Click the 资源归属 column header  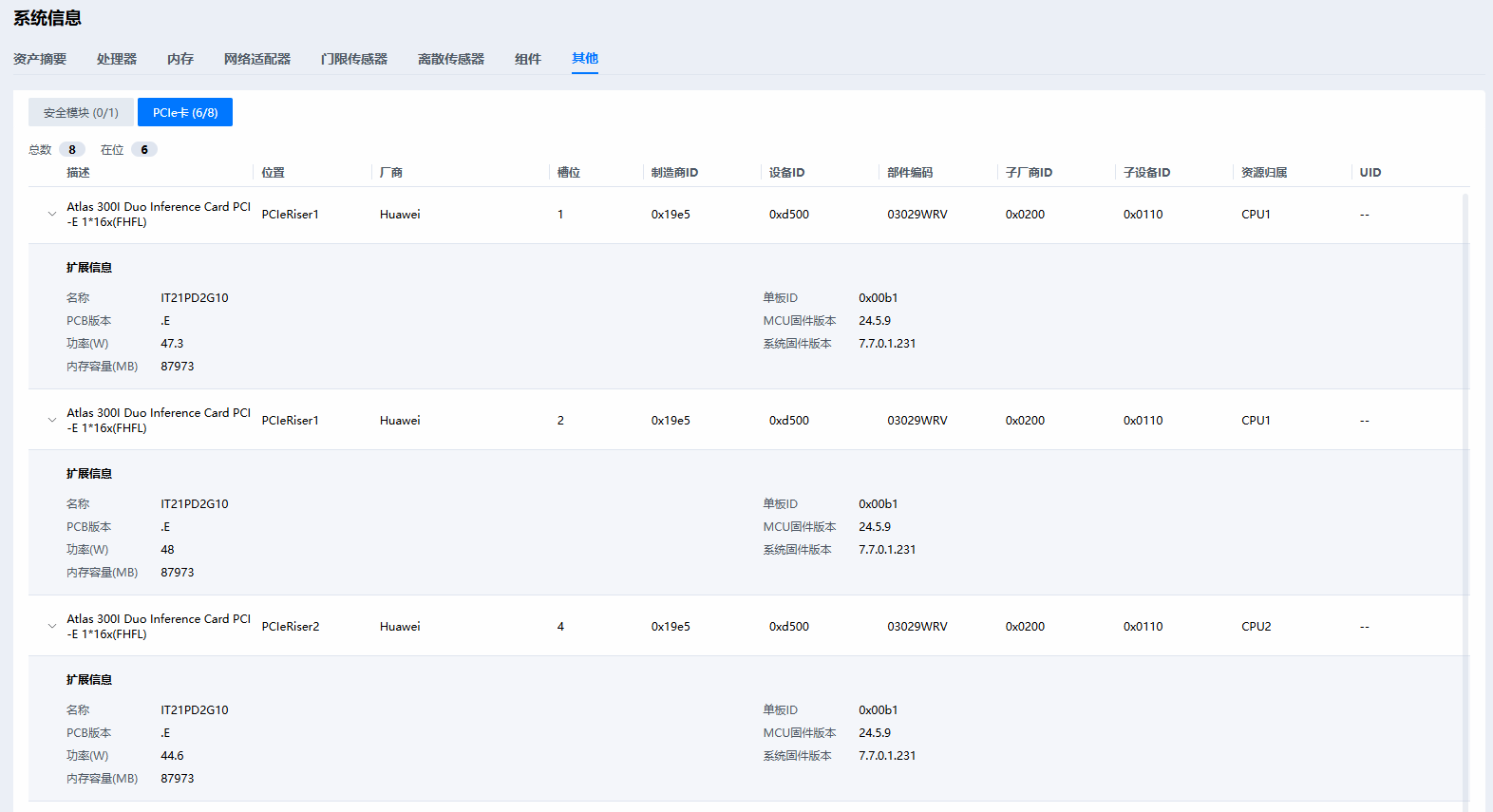pos(1264,173)
